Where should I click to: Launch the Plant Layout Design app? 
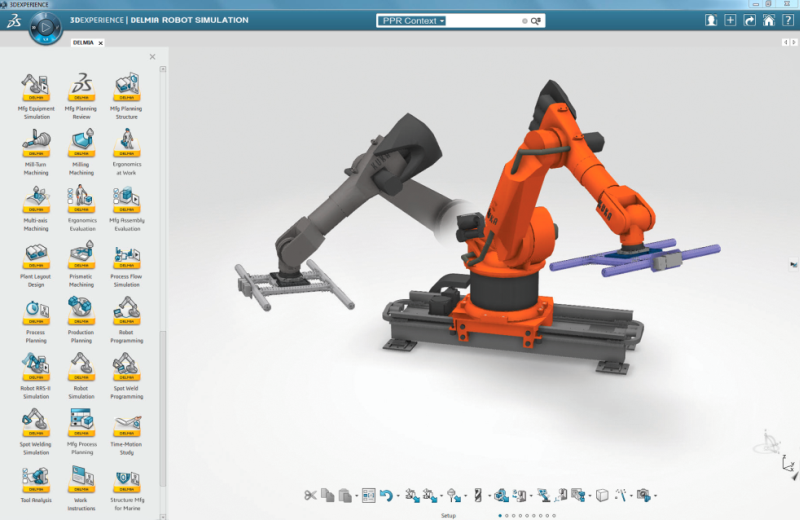pos(36,264)
